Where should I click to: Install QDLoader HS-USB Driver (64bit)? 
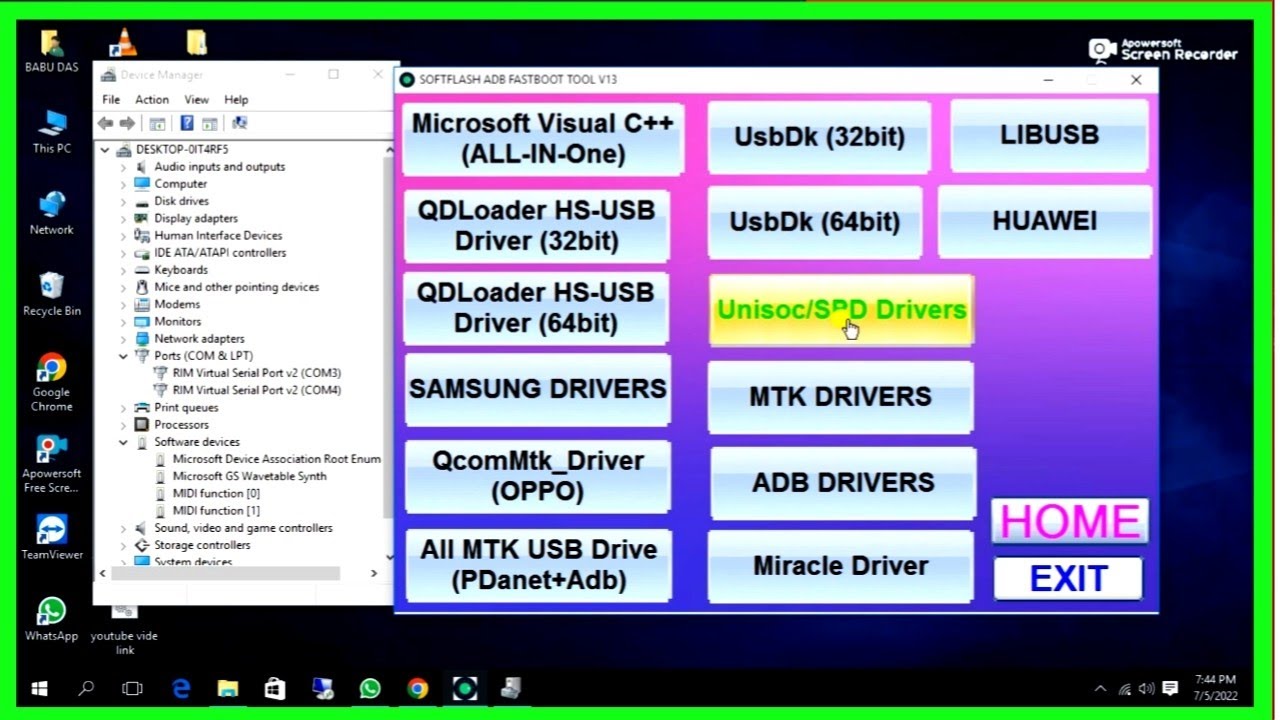[536, 308]
